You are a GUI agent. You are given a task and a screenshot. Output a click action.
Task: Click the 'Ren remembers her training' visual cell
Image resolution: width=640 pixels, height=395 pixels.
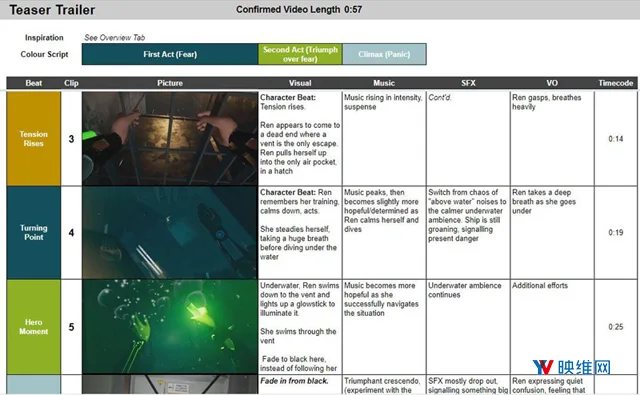click(x=300, y=233)
